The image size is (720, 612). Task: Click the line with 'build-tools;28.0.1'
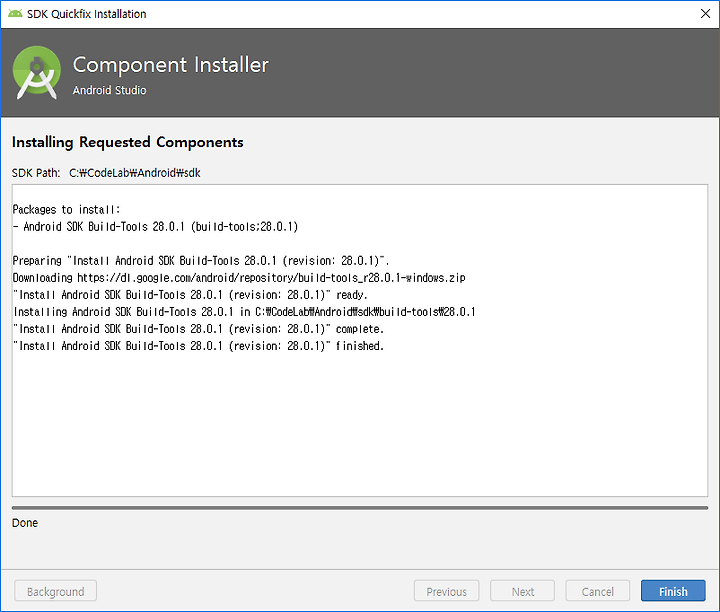(x=155, y=227)
